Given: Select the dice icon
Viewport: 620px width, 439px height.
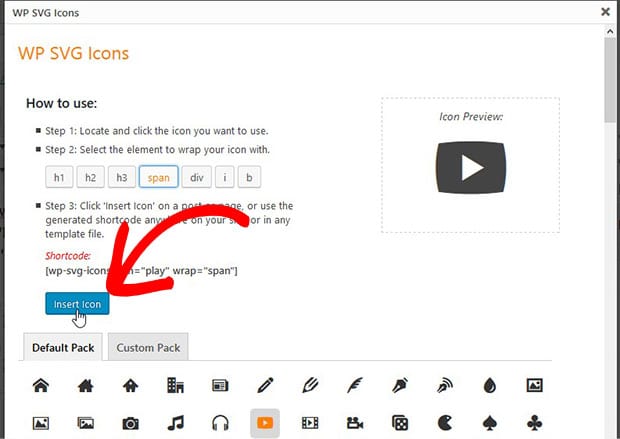Looking at the screenshot, I should (400, 423).
